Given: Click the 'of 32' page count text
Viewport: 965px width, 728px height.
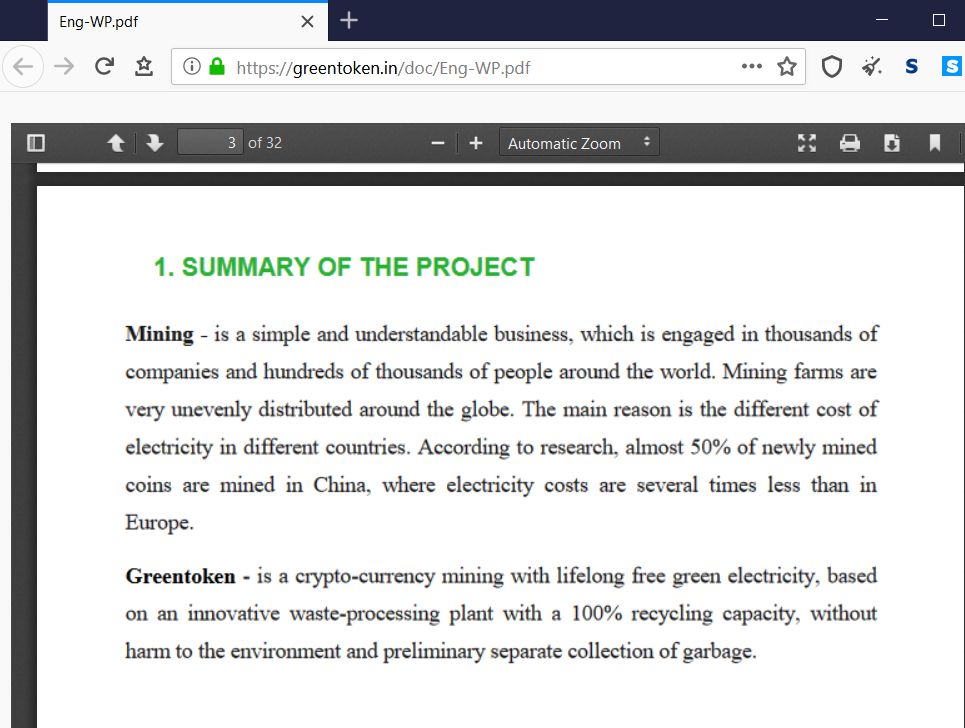Looking at the screenshot, I should [265, 143].
